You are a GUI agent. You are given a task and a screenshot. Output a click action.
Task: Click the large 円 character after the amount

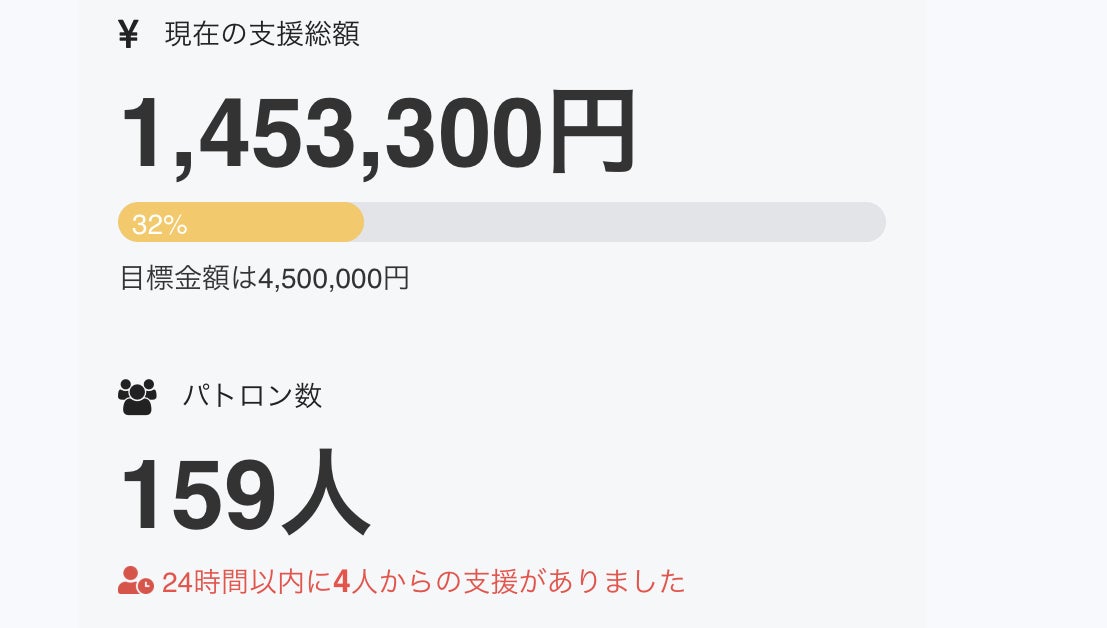(592, 134)
